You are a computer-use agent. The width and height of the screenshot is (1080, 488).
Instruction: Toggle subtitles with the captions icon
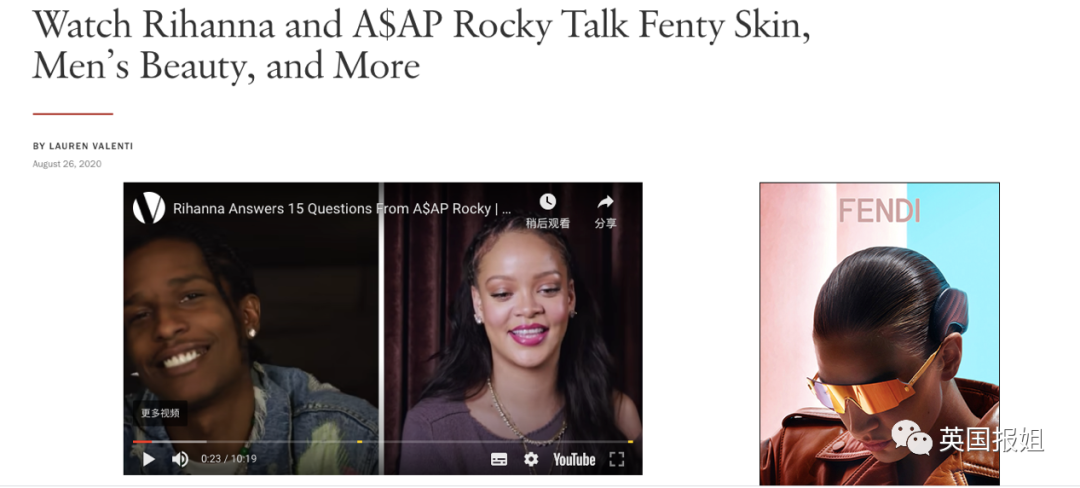499,459
